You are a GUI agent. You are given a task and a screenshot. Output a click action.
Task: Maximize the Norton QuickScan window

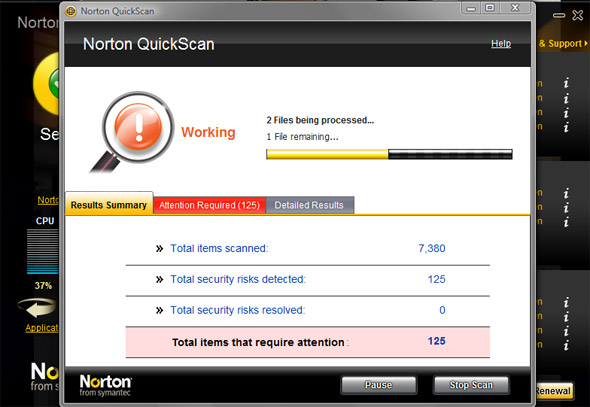pos(490,8)
